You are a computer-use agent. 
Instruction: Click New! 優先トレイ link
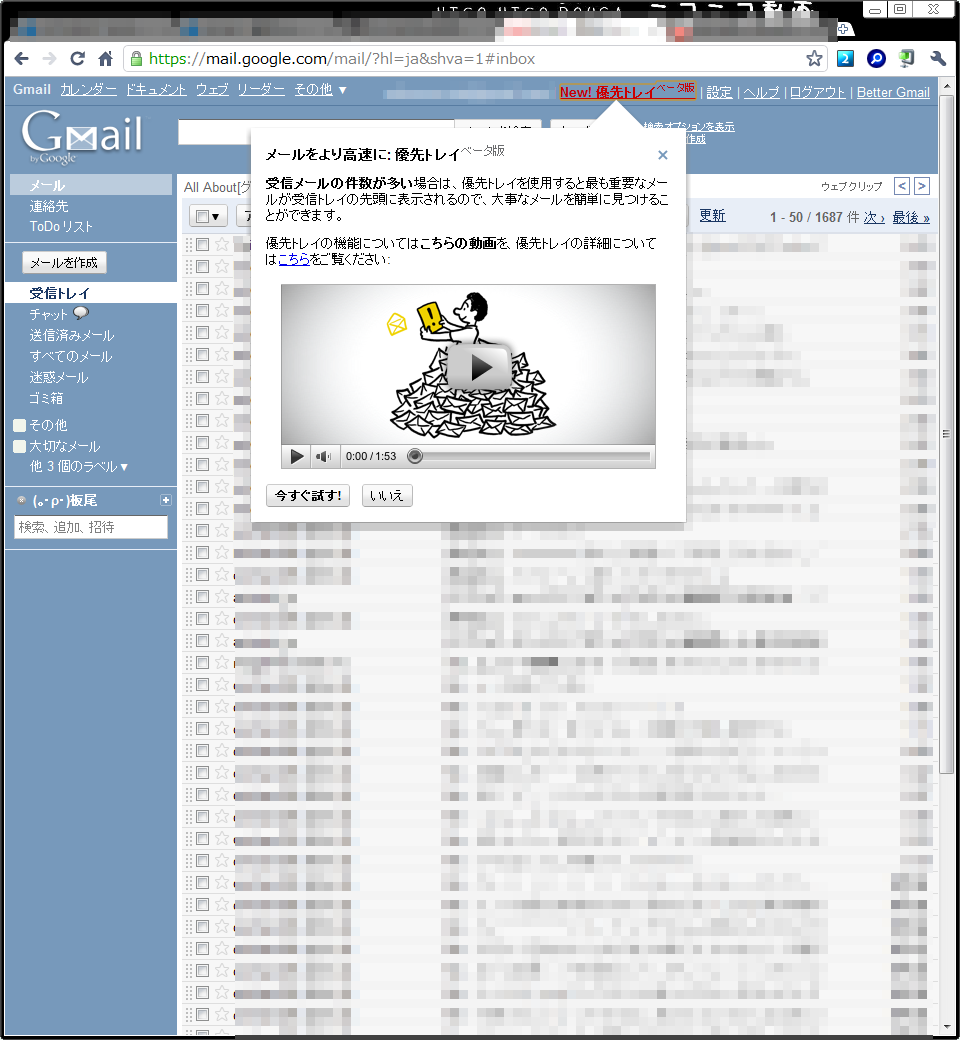click(x=626, y=92)
